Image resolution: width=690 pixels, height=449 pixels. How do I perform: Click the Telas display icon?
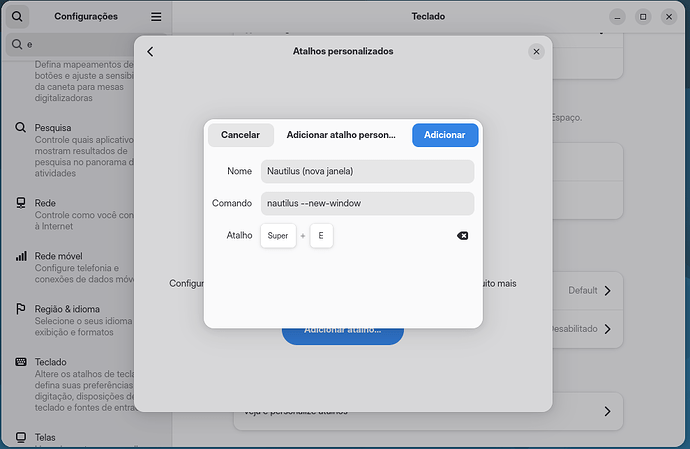(21, 437)
